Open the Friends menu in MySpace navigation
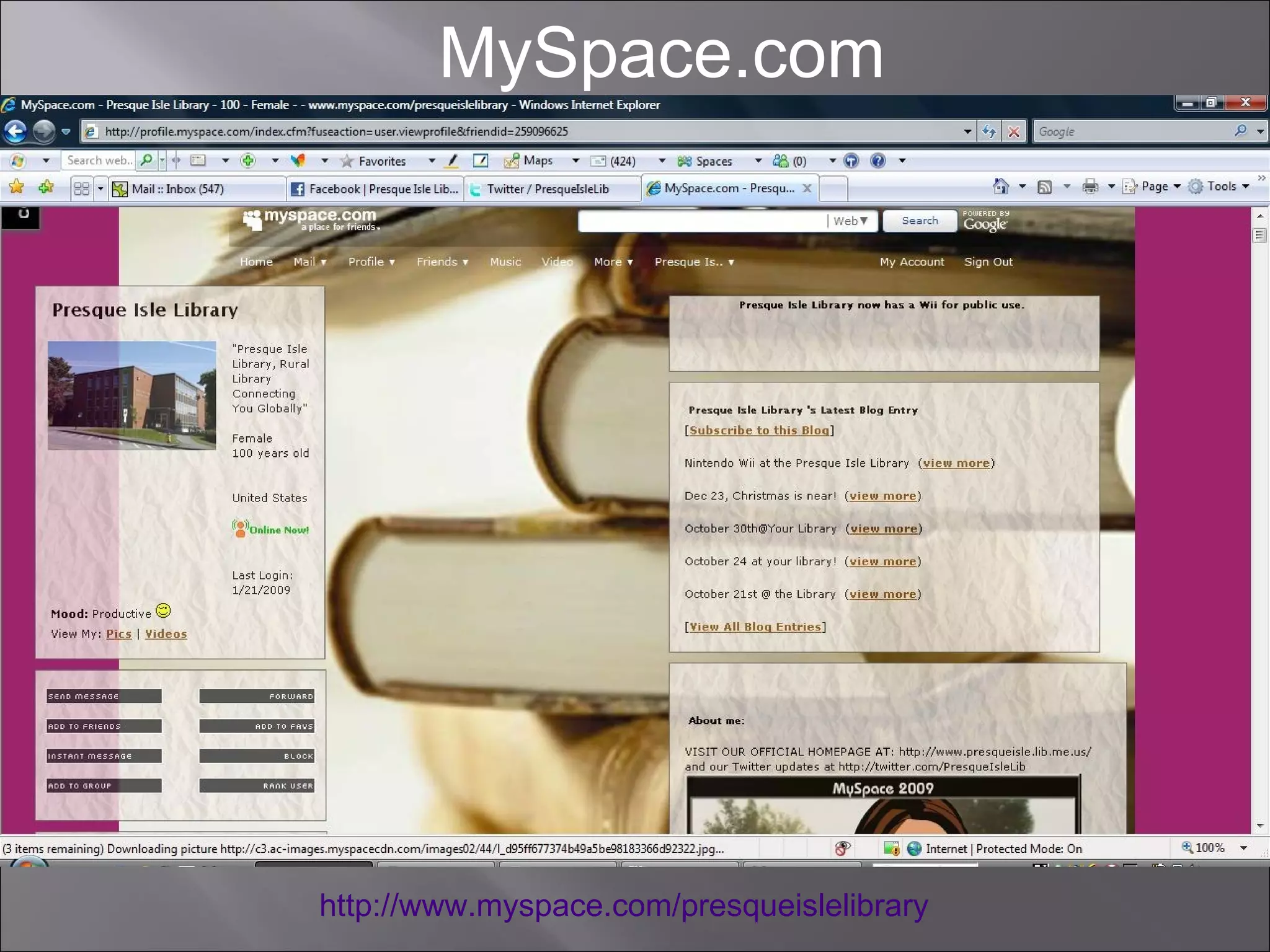The width and height of the screenshot is (1270, 952). [442, 262]
